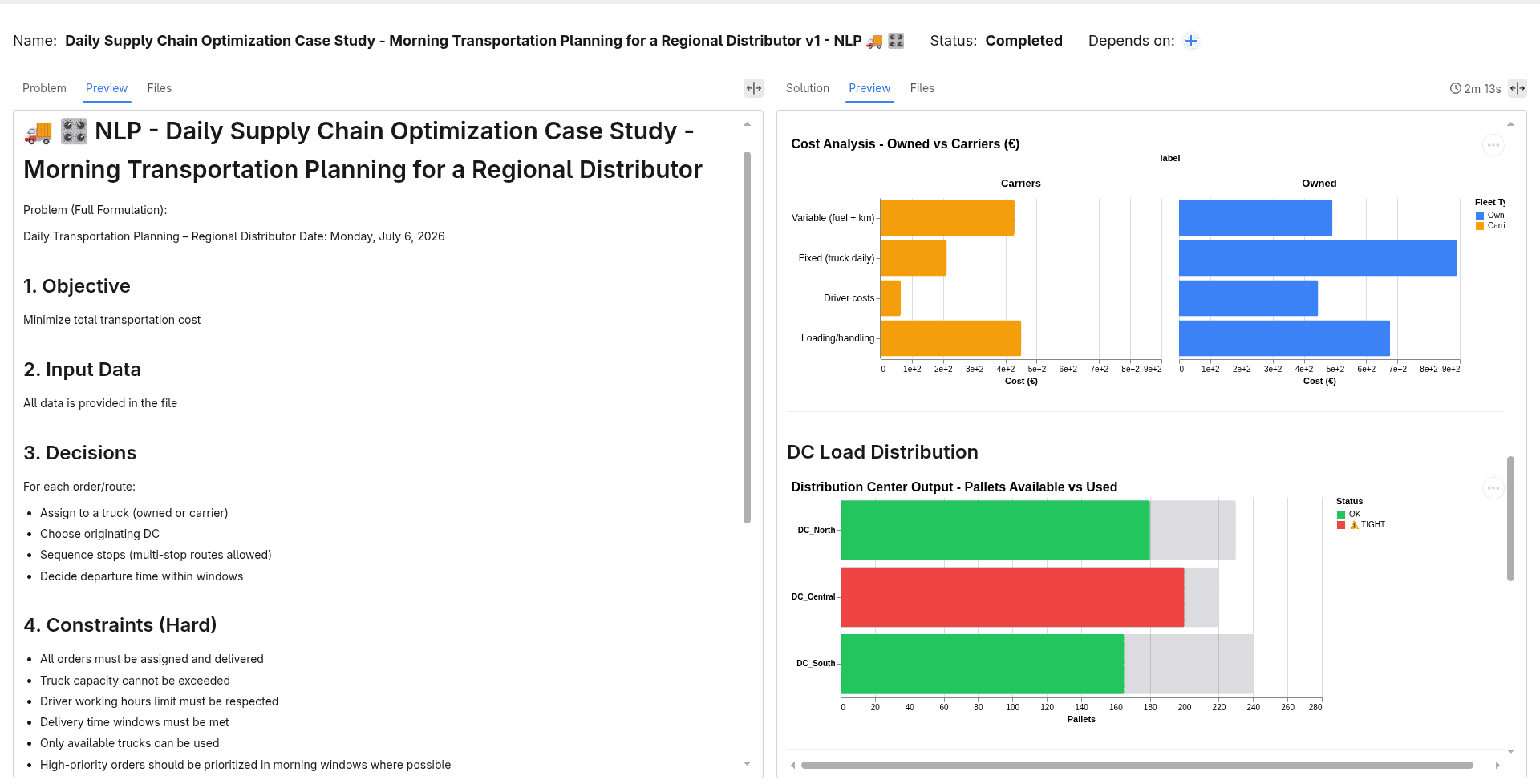
Task: Click the Completed status label
Action: coord(1023,41)
